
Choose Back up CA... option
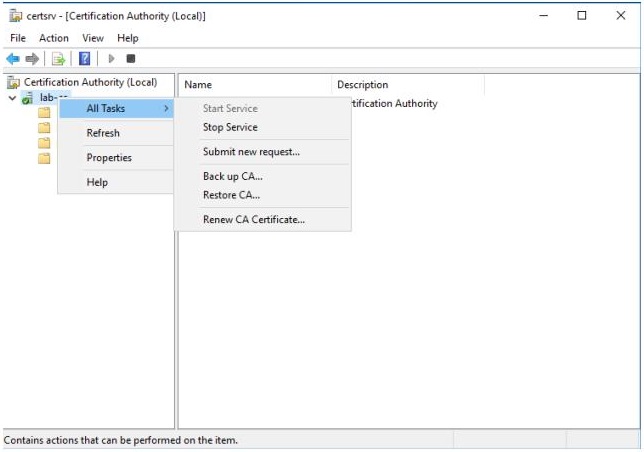pyautogui.click(x=263, y=177)
